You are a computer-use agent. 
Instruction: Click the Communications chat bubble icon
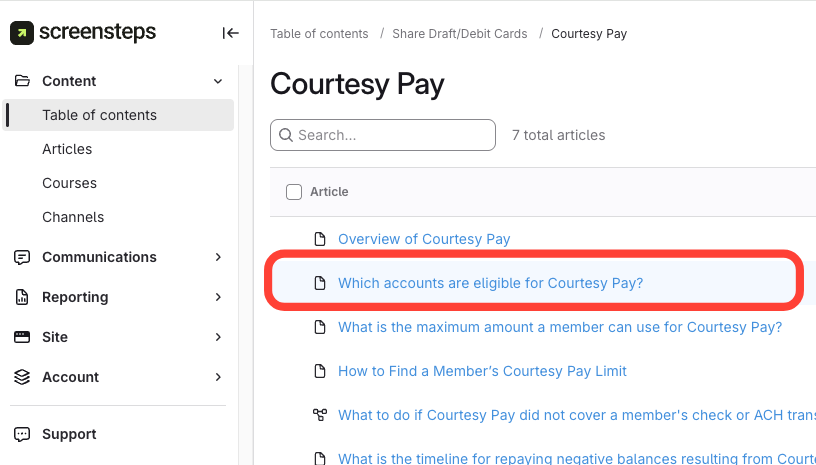coord(22,257)
